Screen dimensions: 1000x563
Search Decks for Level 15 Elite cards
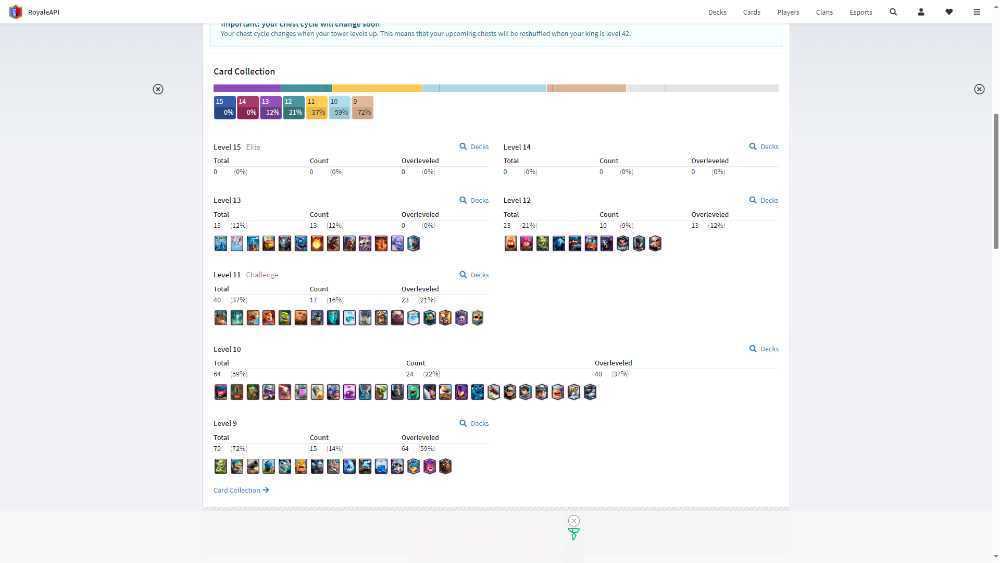click(474, 147)
